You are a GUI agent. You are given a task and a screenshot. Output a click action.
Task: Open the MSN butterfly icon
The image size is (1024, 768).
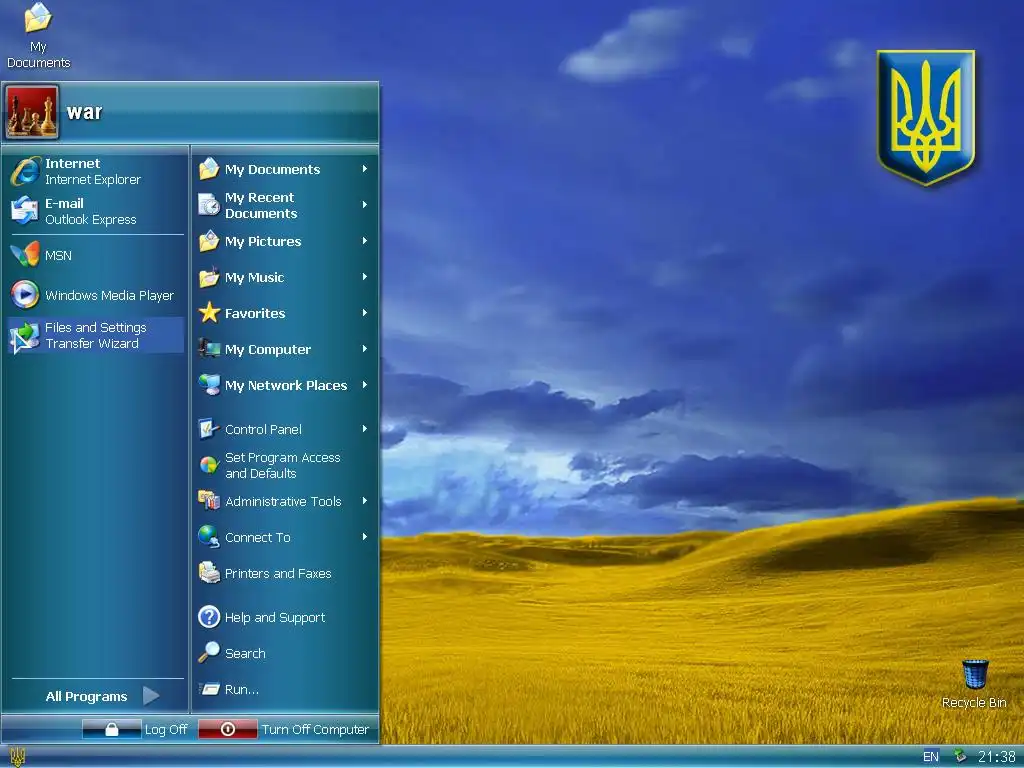pyautogui.click(x=25, y=255)
